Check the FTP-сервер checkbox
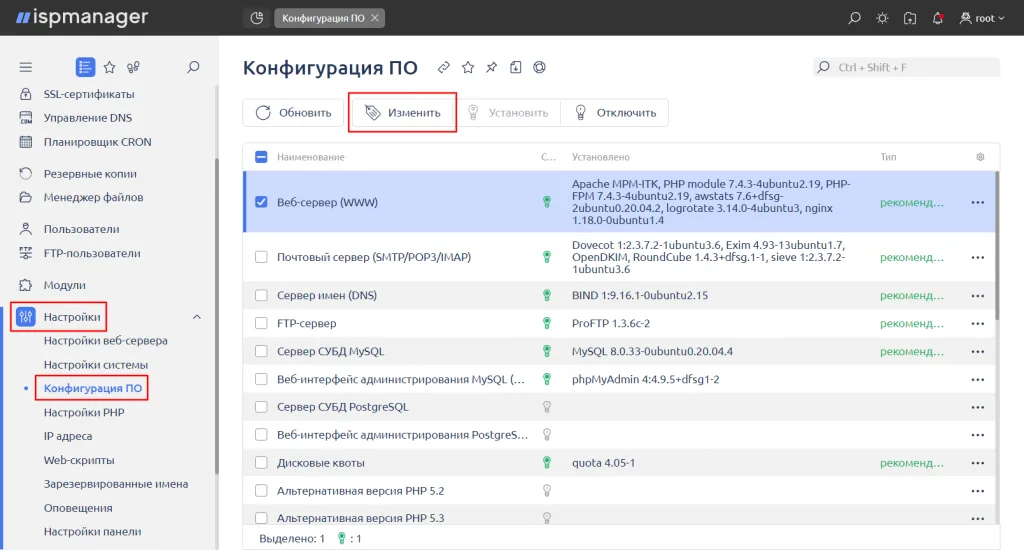 pyautogui.click(x=261, y=323)
